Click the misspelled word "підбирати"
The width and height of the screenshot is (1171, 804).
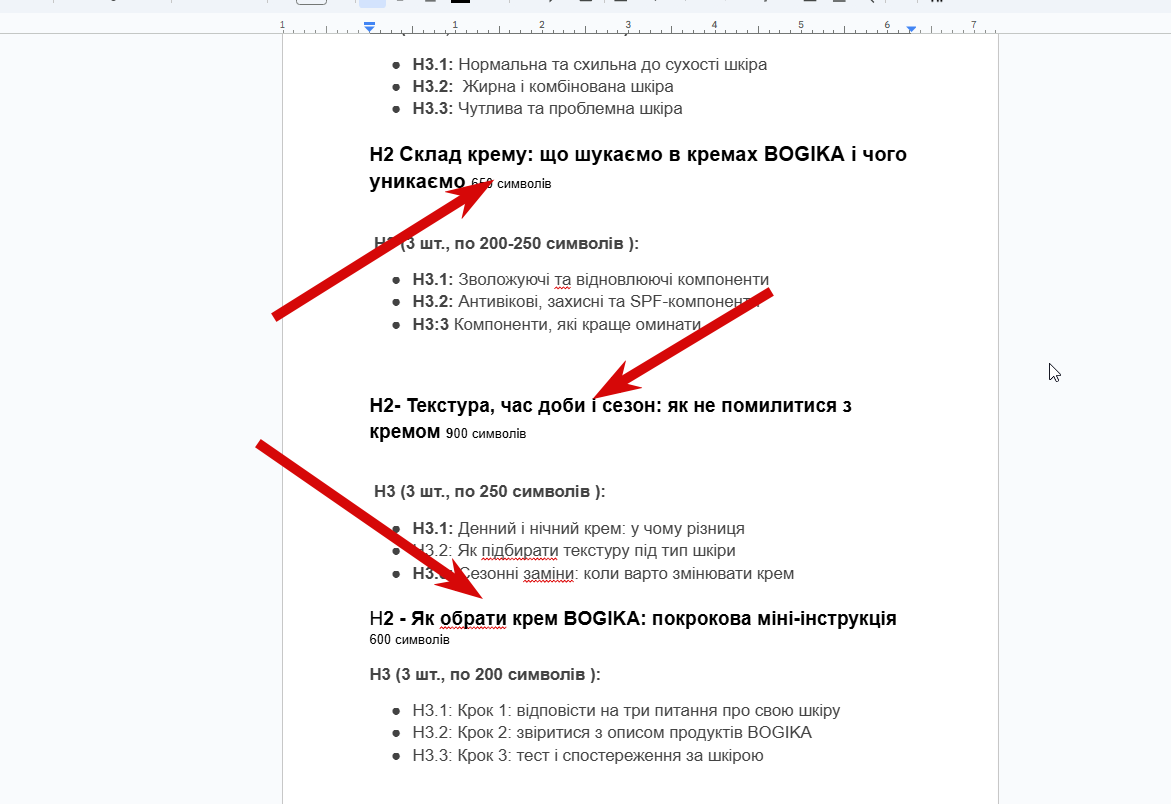coord(519,551)
